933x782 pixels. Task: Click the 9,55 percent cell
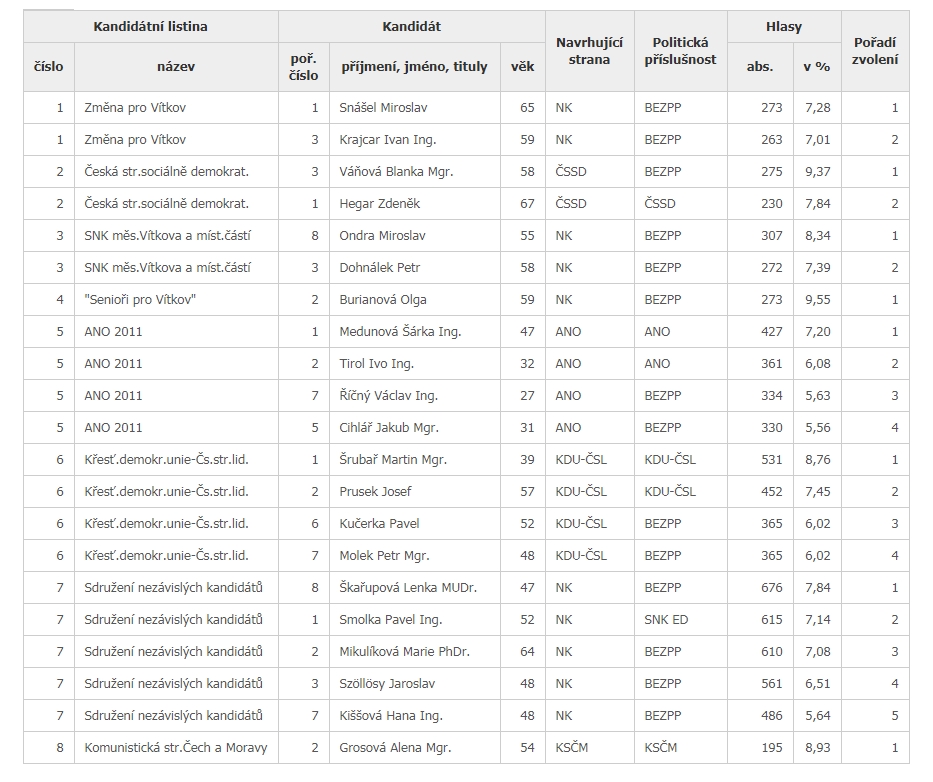(817, 300)
